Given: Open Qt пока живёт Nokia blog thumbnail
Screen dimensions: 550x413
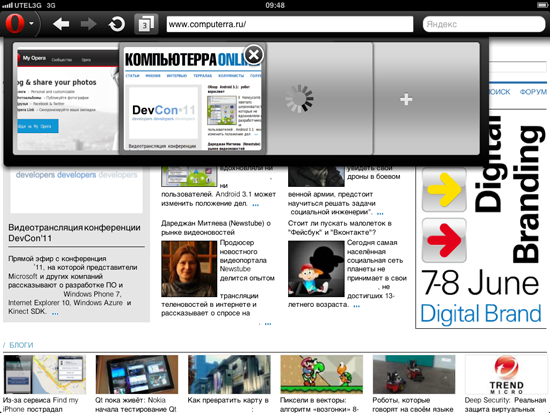Looking at the screenshot, I should [137, 374].
